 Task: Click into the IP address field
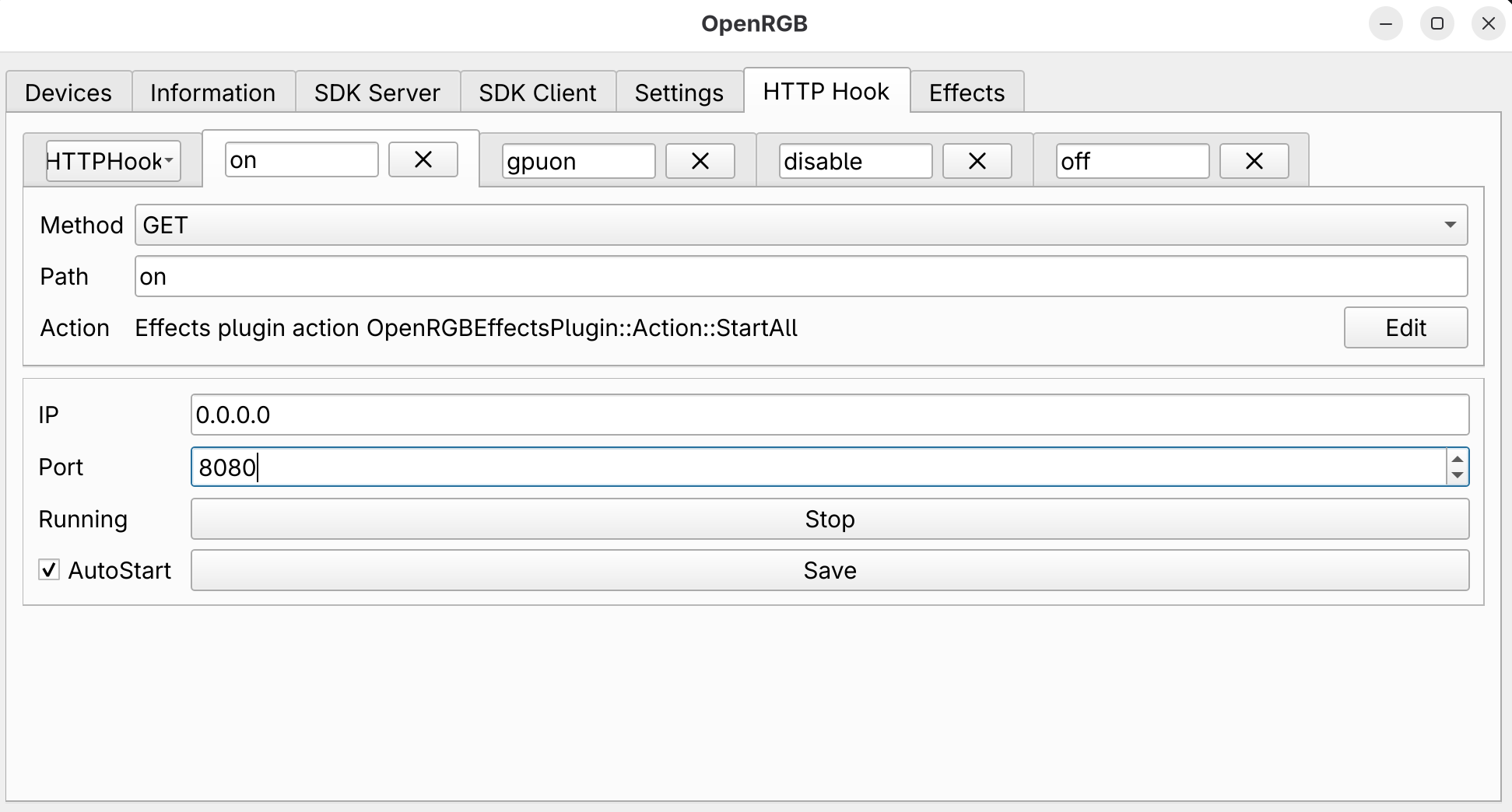coord(830,415)
